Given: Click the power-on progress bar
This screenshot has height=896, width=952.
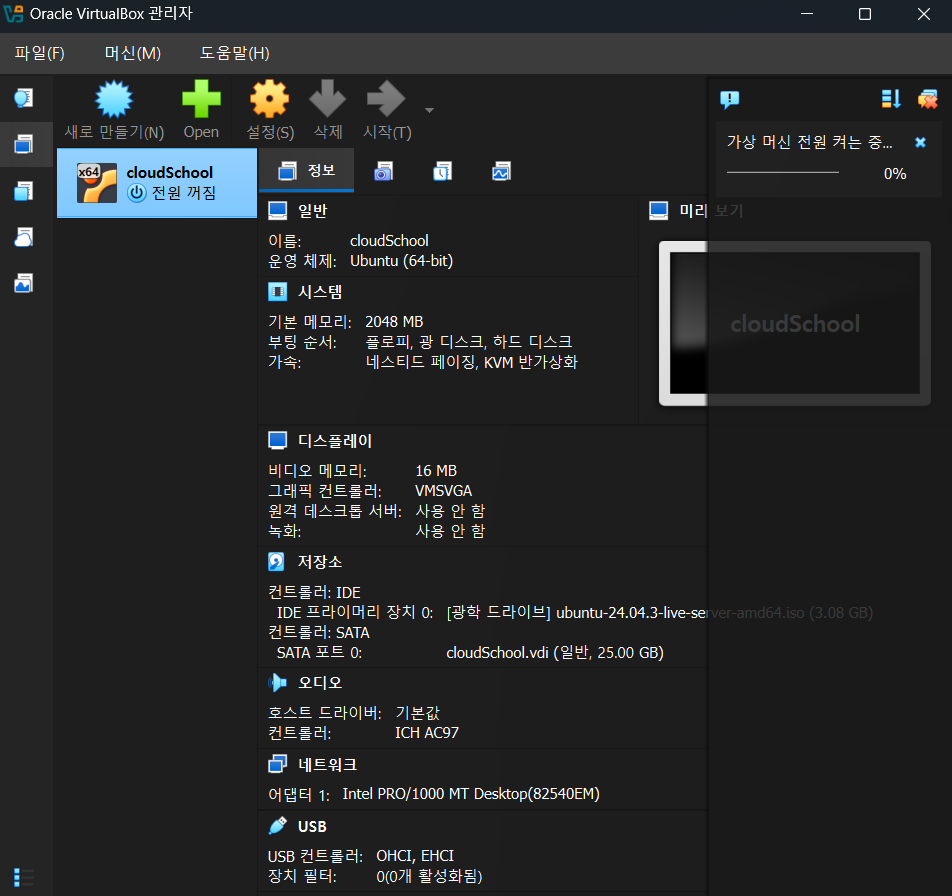Looking at the screenshot, I should click(783, 173).
